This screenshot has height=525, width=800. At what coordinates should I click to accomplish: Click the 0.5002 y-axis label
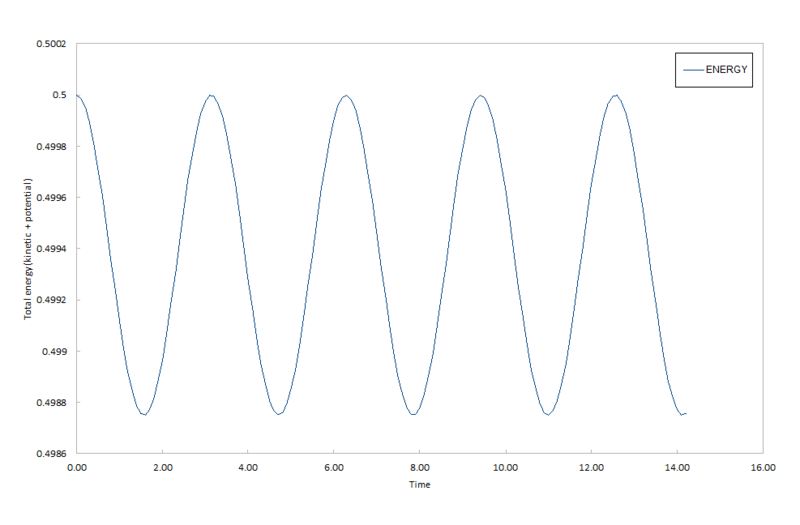click(51, 44)
